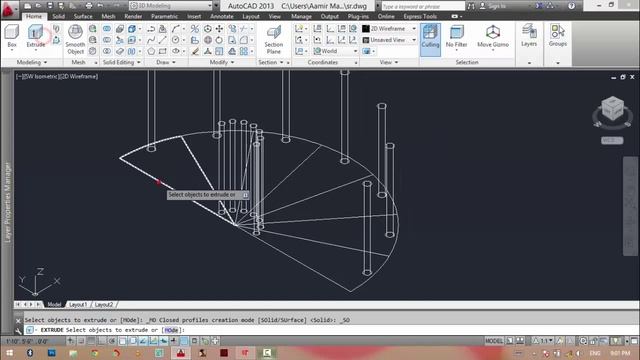Toggle Object Snap in status bar

point(122,340)
